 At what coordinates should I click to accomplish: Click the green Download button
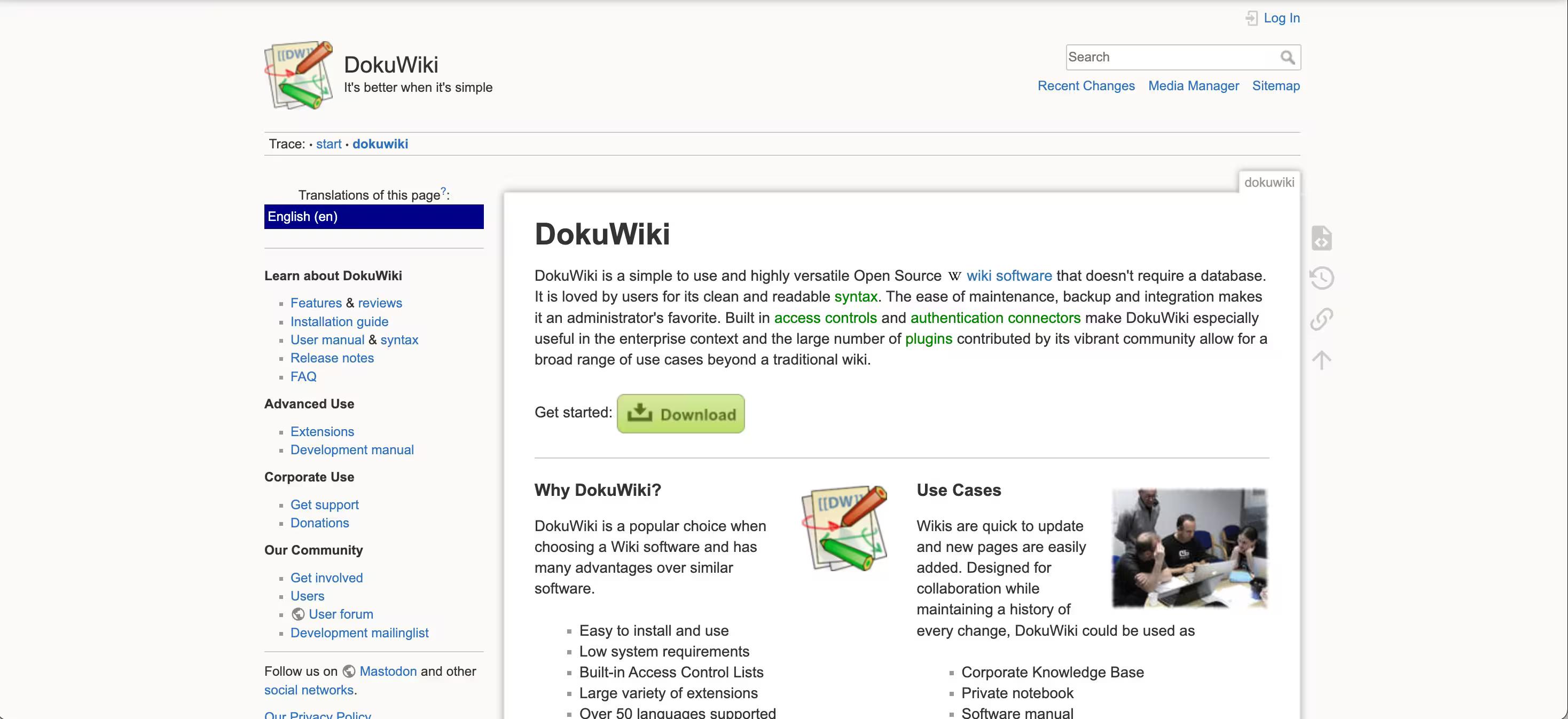(680, 414)
